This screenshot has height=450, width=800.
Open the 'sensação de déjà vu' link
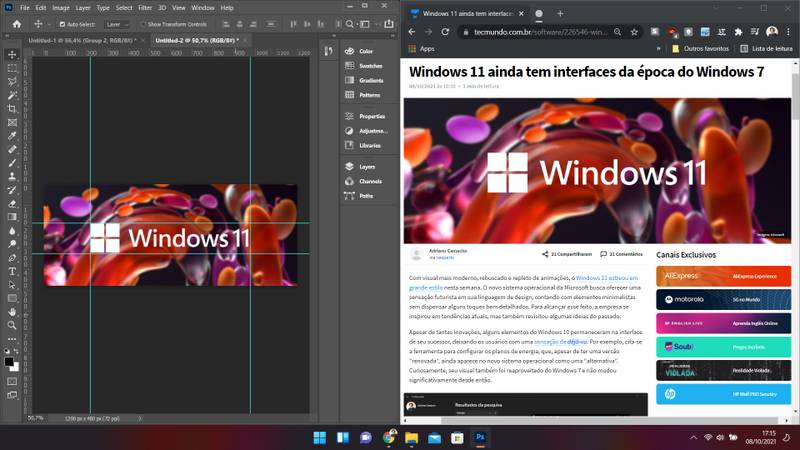[x=561, y=342]
